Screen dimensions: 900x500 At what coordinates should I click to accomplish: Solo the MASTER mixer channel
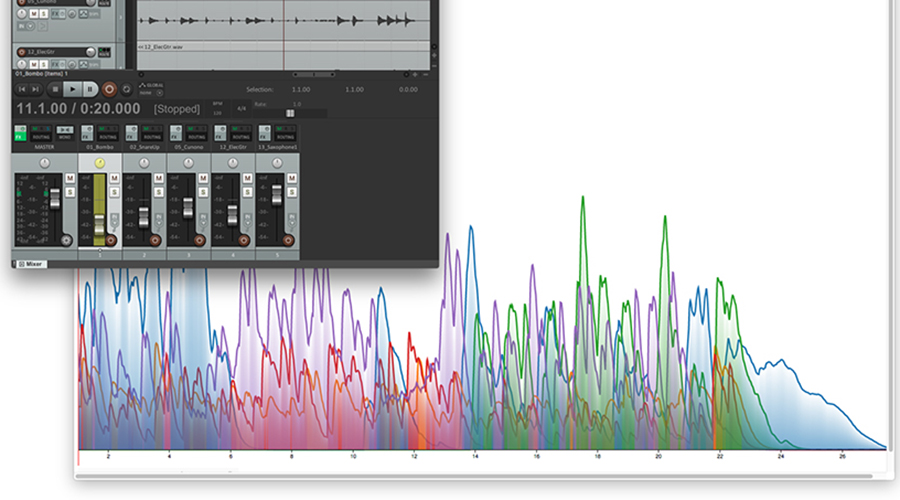tap(70, 192)
